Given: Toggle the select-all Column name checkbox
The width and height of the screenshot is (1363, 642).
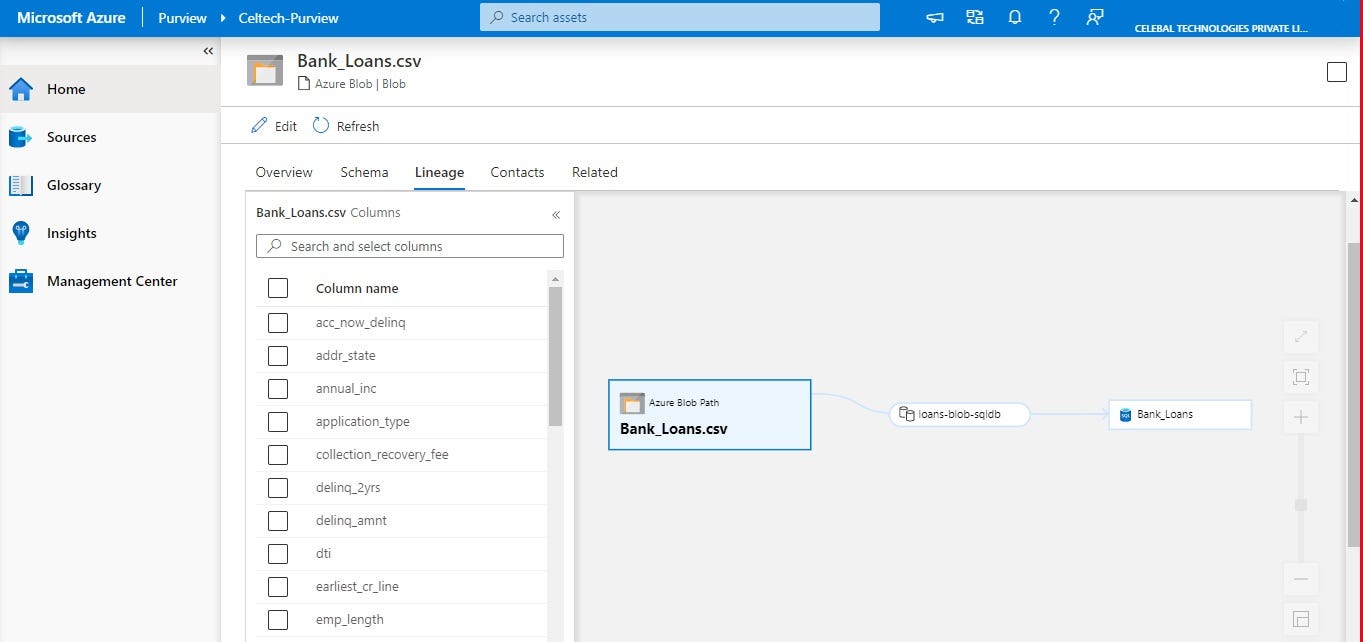Looking at the screenshot, I should (278, 288).
